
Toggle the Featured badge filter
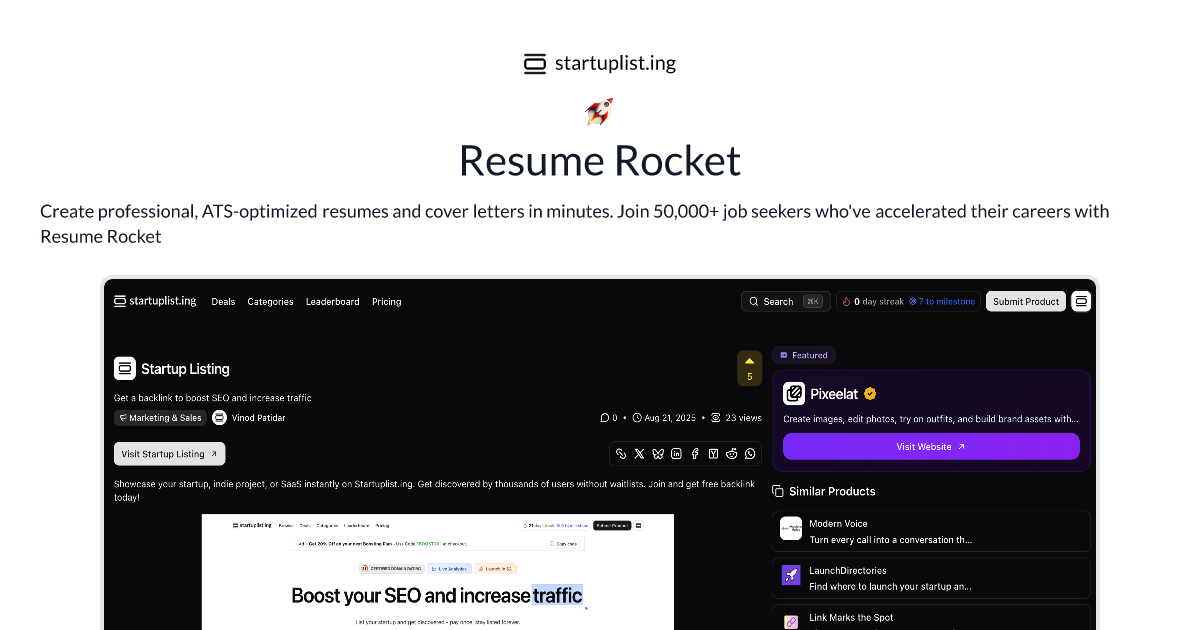click(803, 355)
